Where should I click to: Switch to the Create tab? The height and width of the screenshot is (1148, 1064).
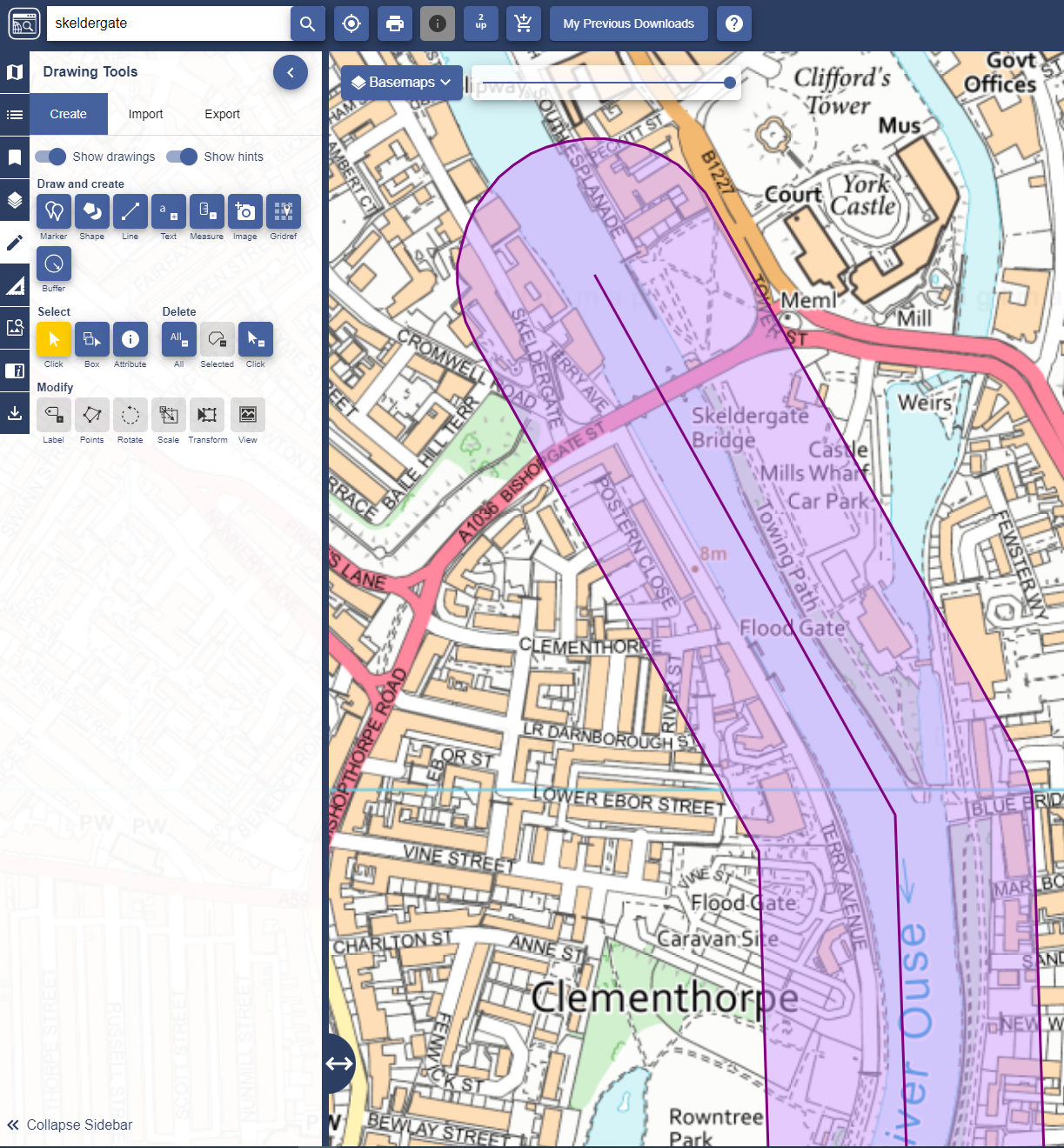[68, 114]
